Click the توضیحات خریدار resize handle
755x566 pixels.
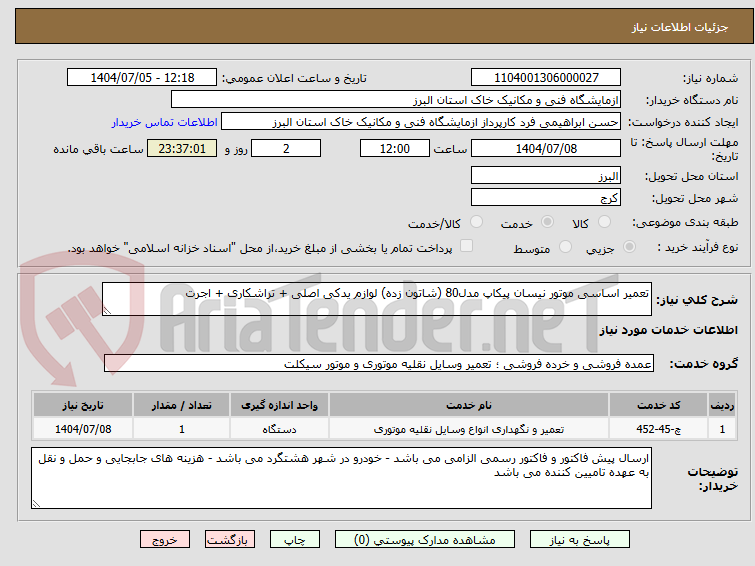[x=36, y=504]
